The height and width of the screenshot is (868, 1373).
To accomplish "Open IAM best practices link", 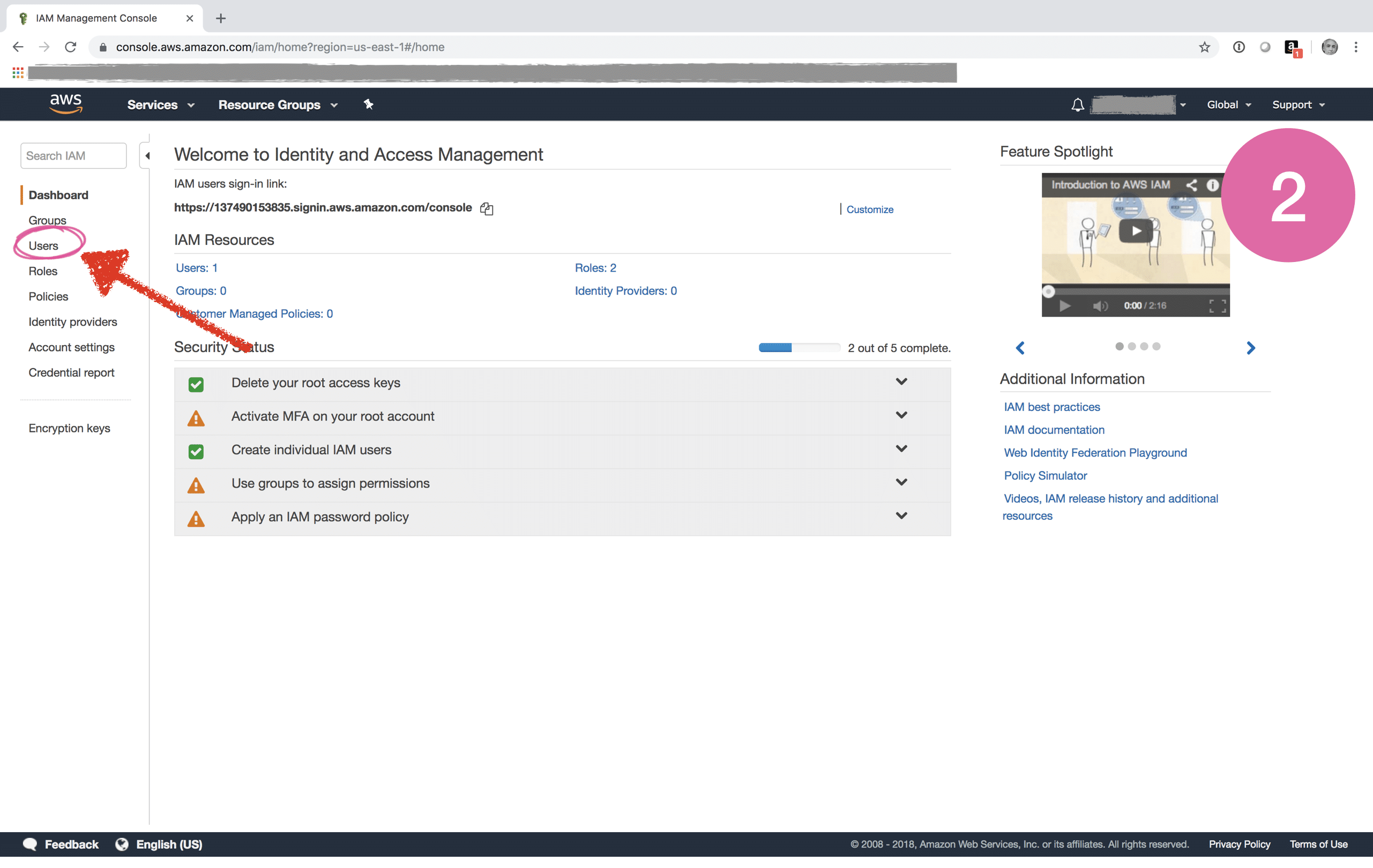I will point(1052,407).
